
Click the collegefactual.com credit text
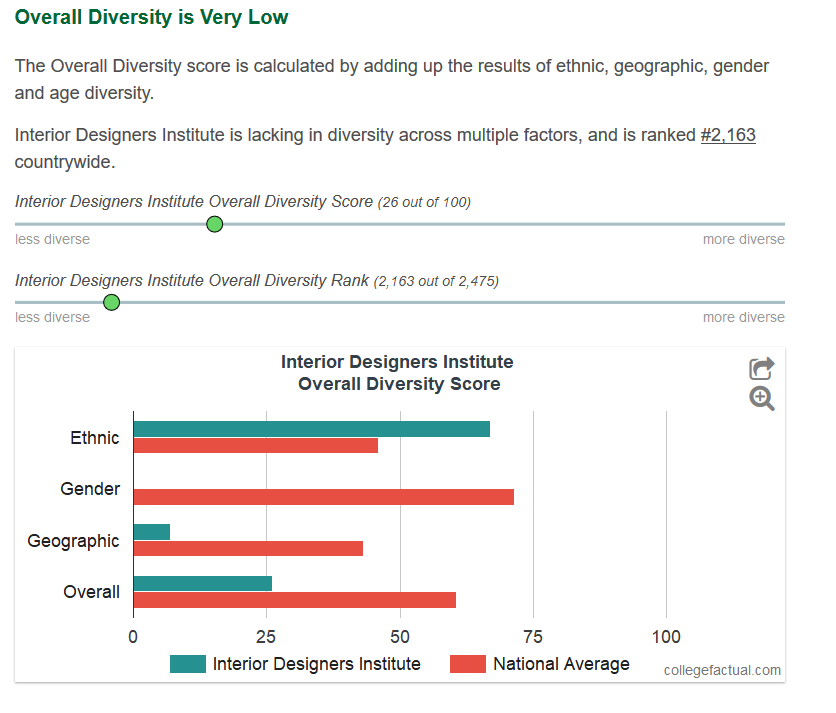[722, 670]
